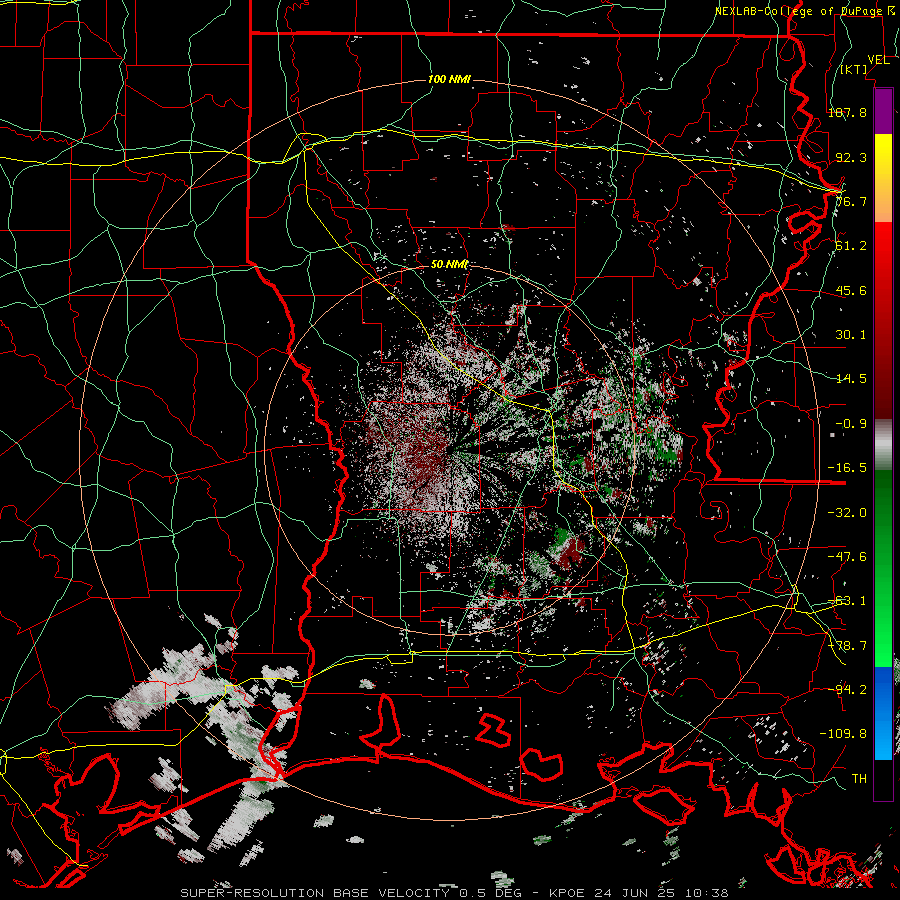Click the 50 NMI range ring label

pos(449,265)
